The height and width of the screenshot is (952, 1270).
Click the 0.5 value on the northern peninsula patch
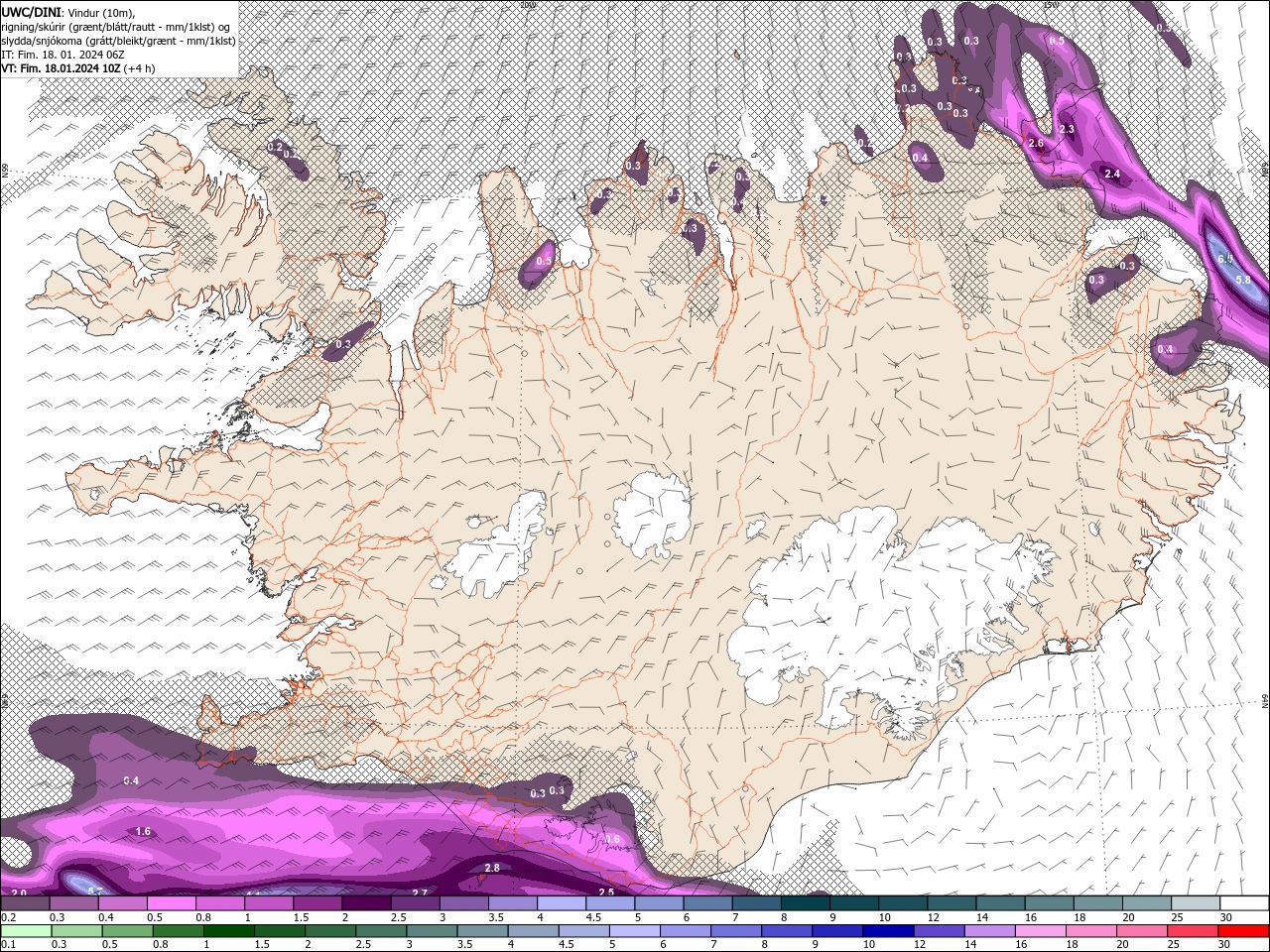544,262
